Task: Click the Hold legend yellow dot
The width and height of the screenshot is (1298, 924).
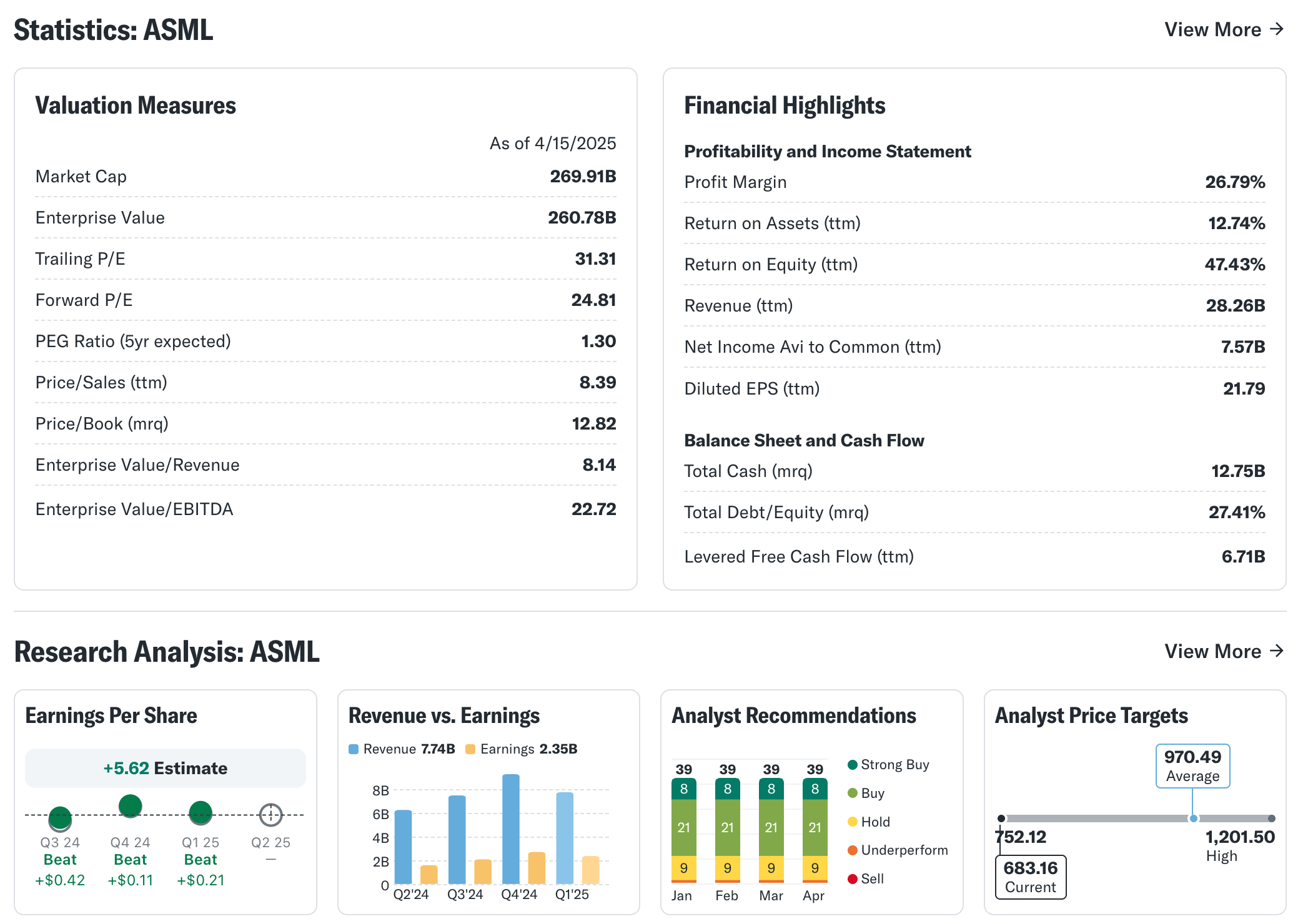Action: click(852, 822)
